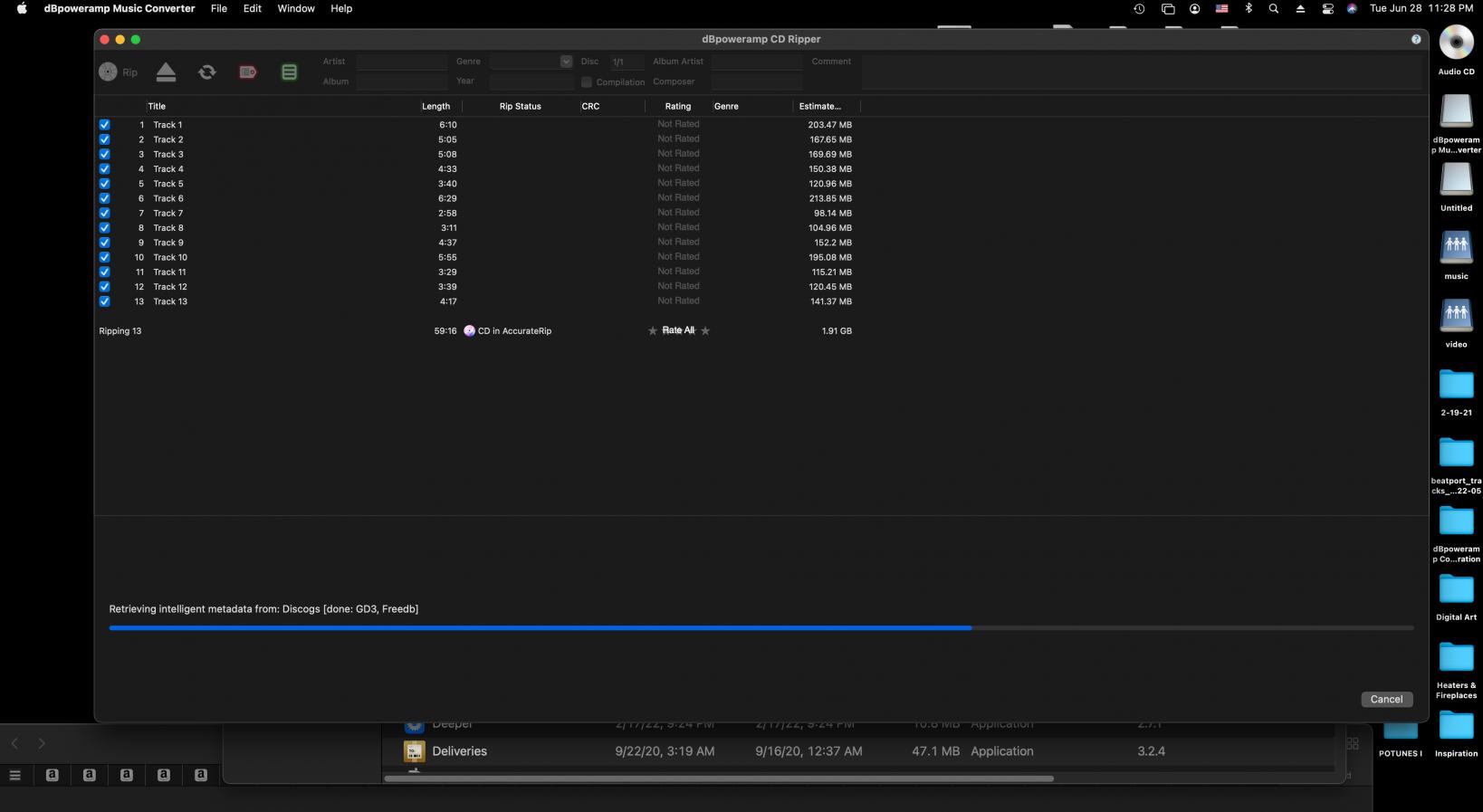Uncheck the Track 13 checkbox
1483x812 pixels.
point(104,301)
